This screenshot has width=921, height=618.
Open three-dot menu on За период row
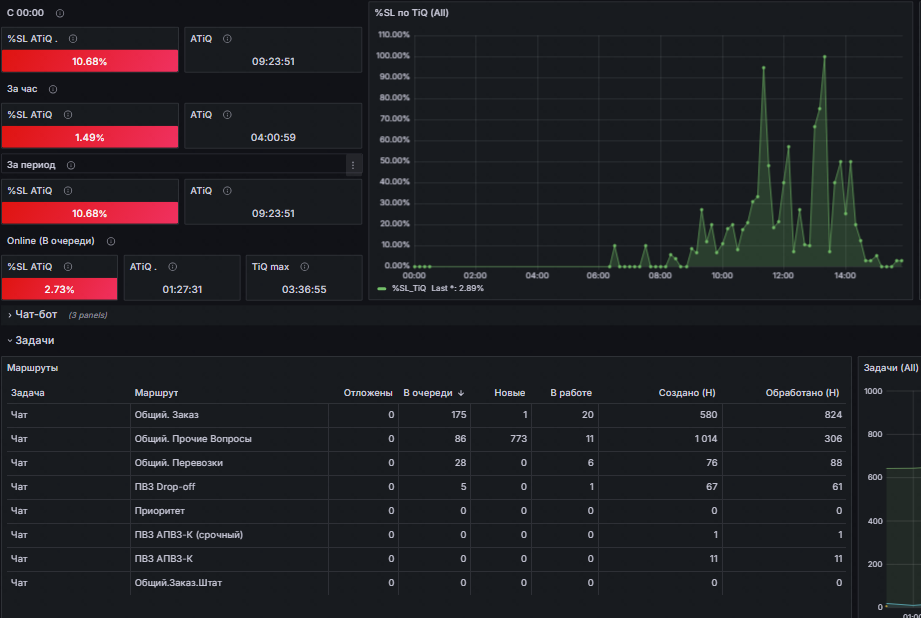(353, 165)
